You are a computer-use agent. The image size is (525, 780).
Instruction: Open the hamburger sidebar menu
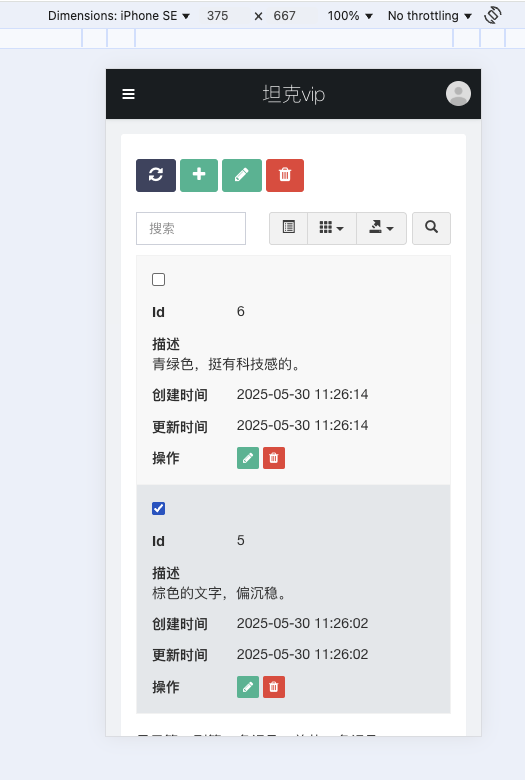(x=128, y=94)
